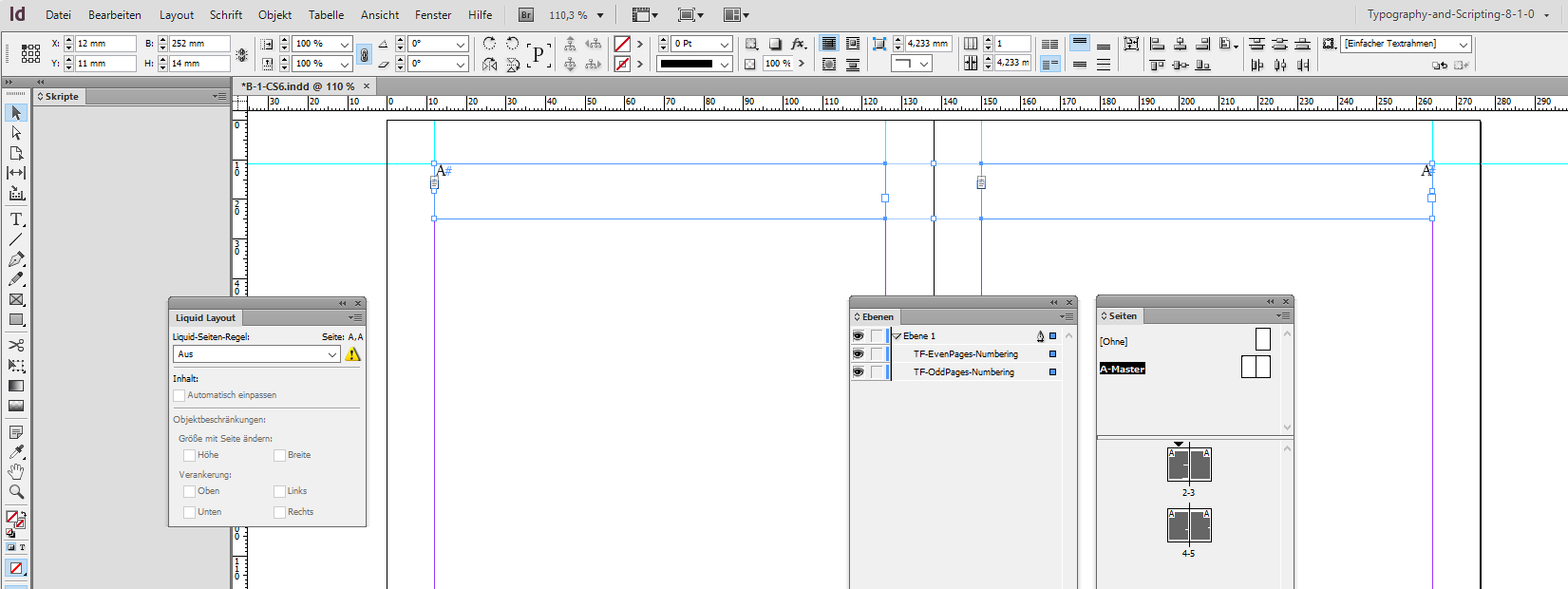This screenshot has width=1568, height=589.
Task: Select the Pen tool
Action: [16, 259]
